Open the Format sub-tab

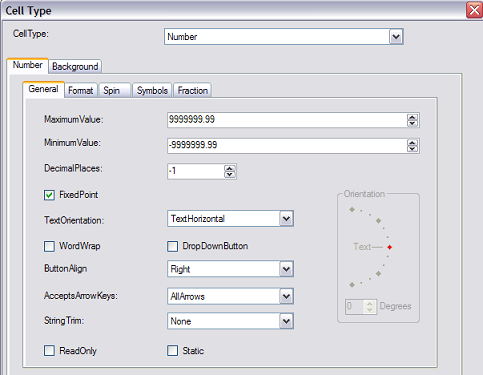[81, 90]
